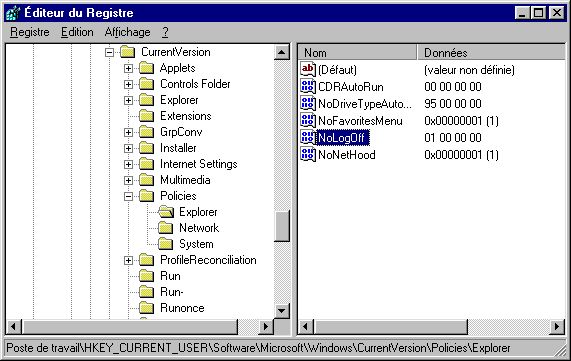Click tree pane scroll up arrow
This screenshot has height=361, width=571.
281,52
